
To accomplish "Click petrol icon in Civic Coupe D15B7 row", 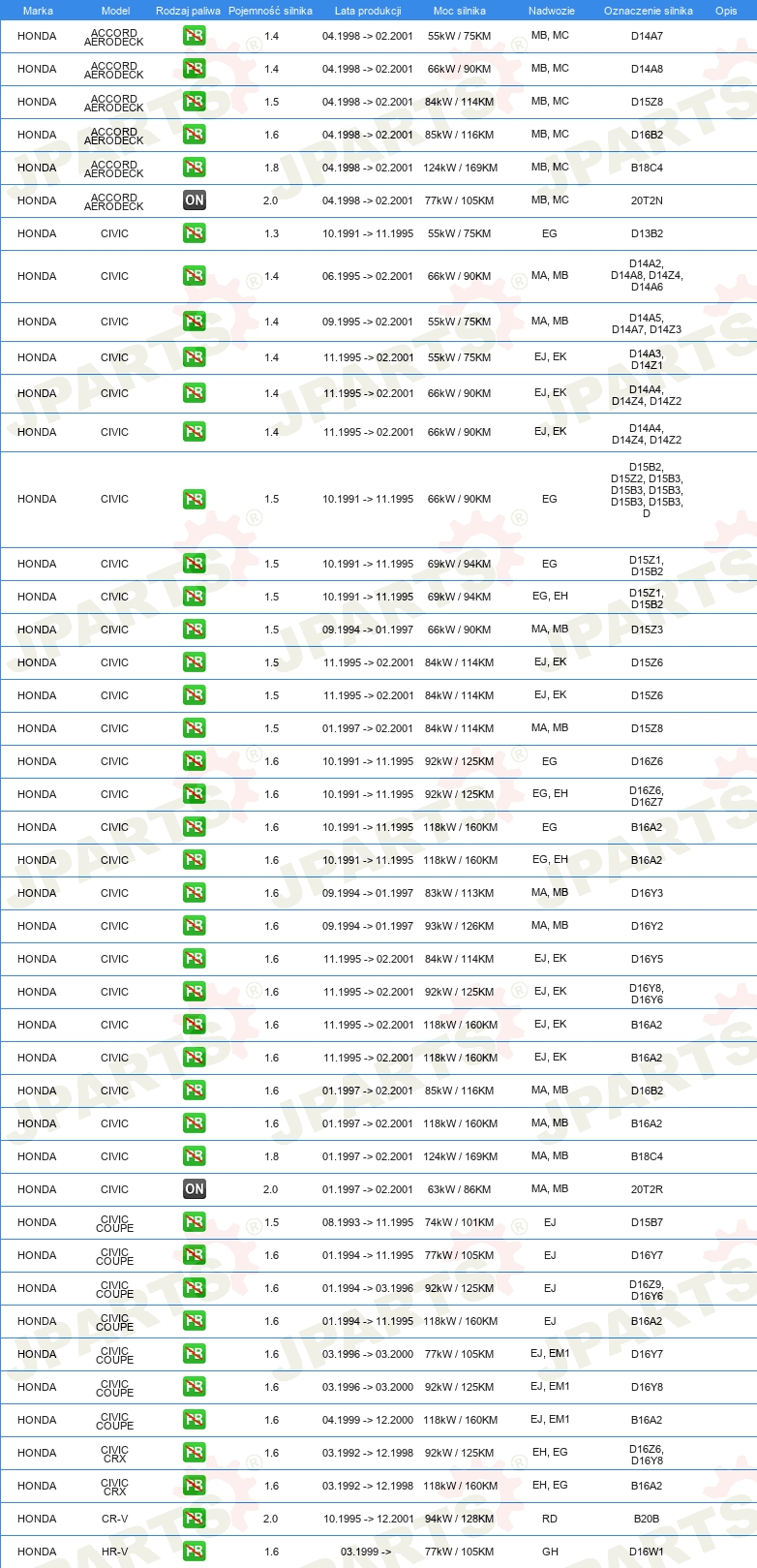I will click(195, 1222).
